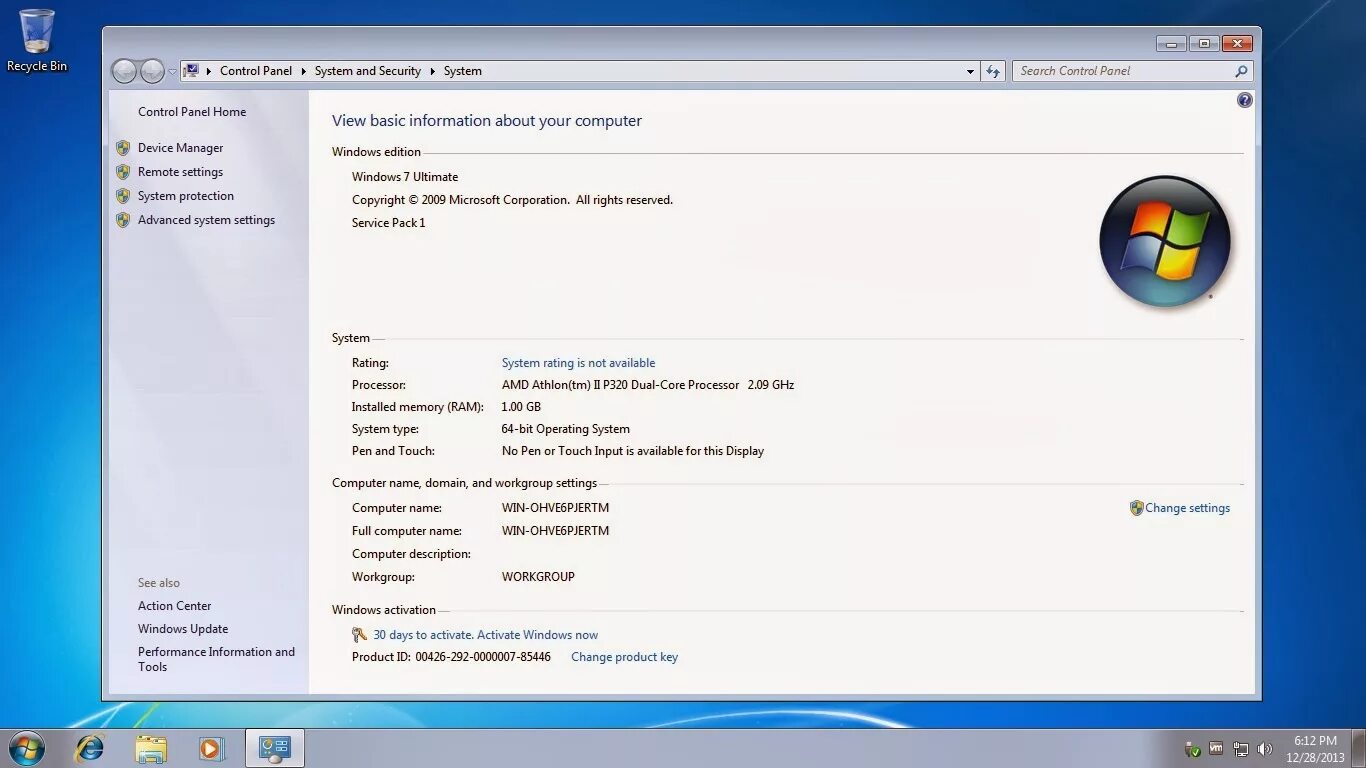The image size is (1366, 768).
Task: Click the WORKGROUP value text
Action: (538, 577)
